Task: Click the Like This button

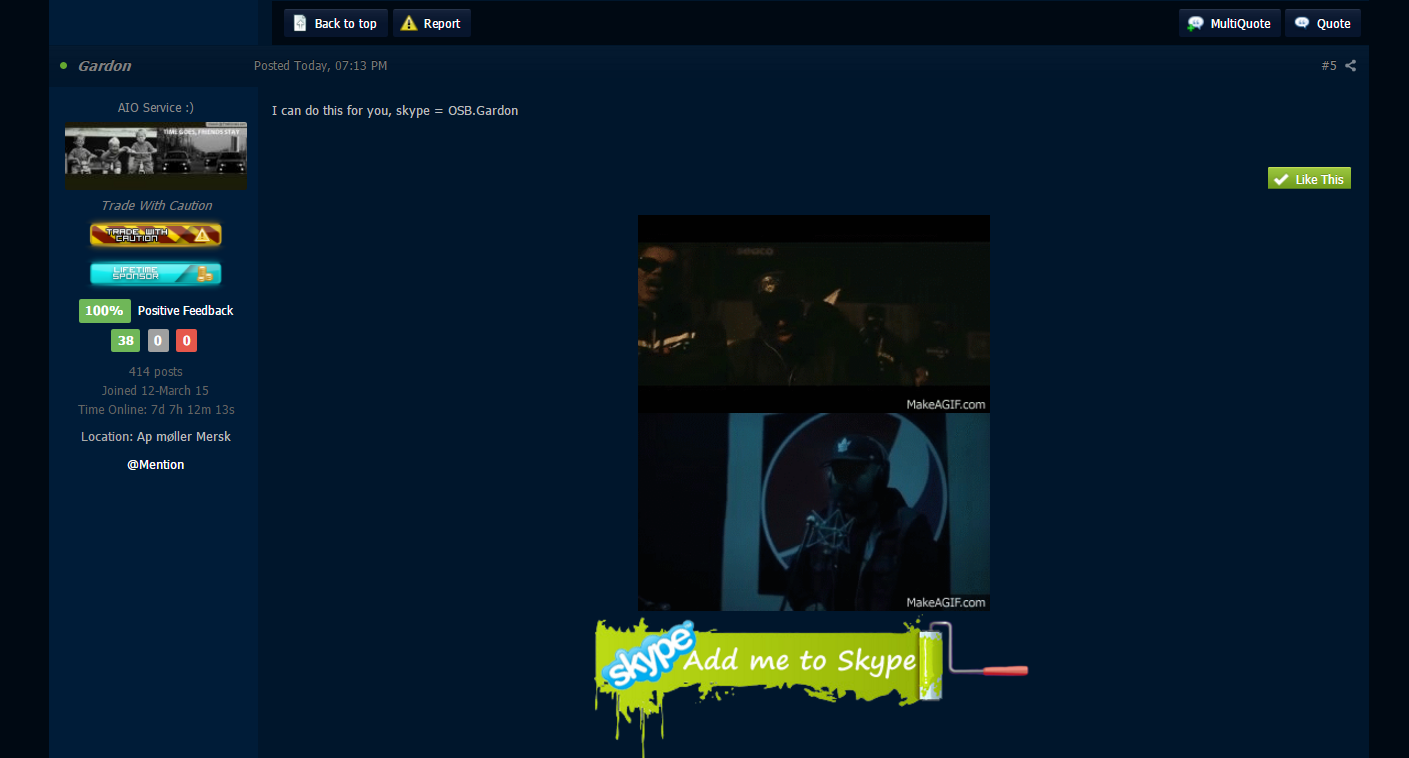Action: coord(1309,179)
